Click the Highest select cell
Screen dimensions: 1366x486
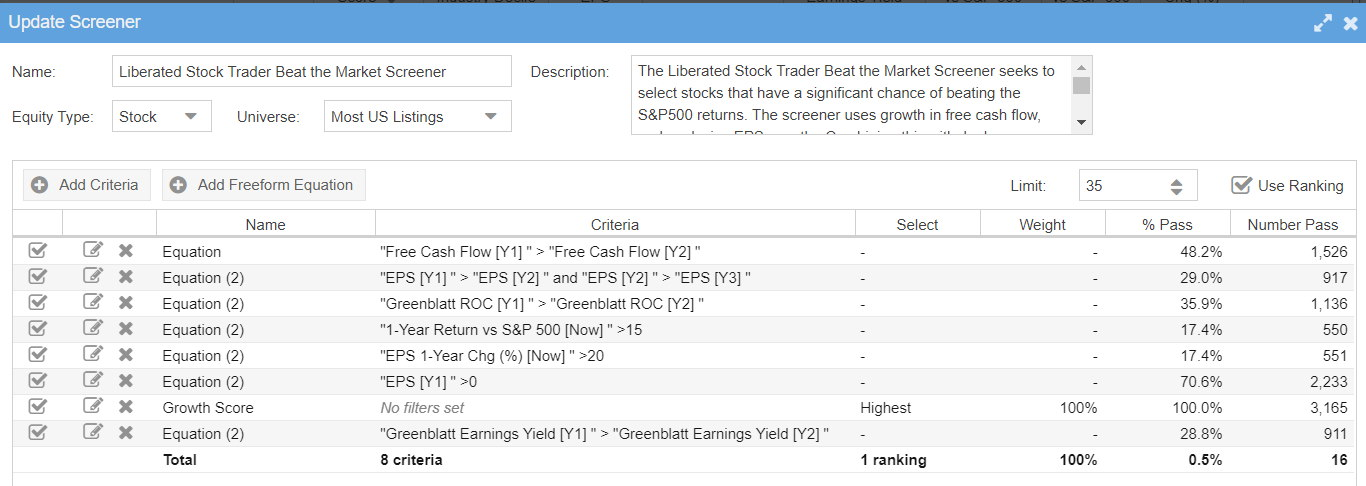tap(886, 407)
